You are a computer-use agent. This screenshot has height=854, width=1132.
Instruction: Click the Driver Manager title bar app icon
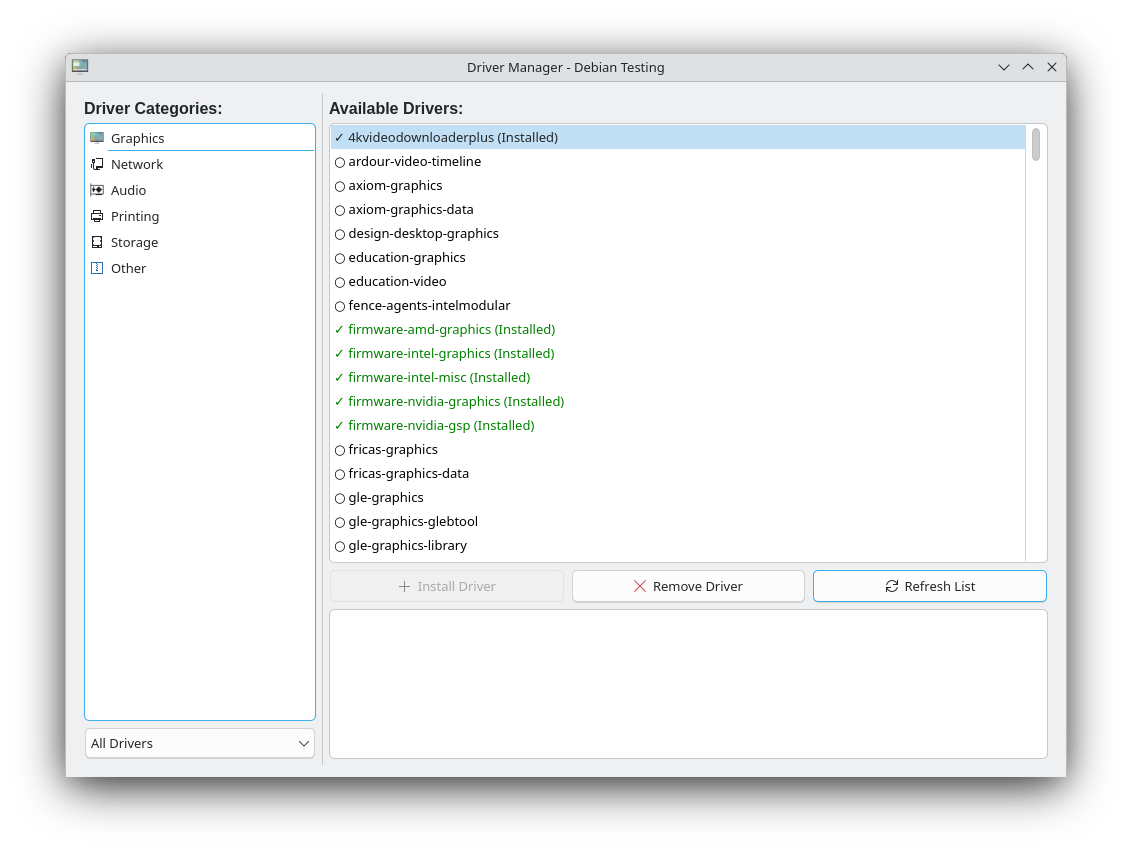click(80, 66)
